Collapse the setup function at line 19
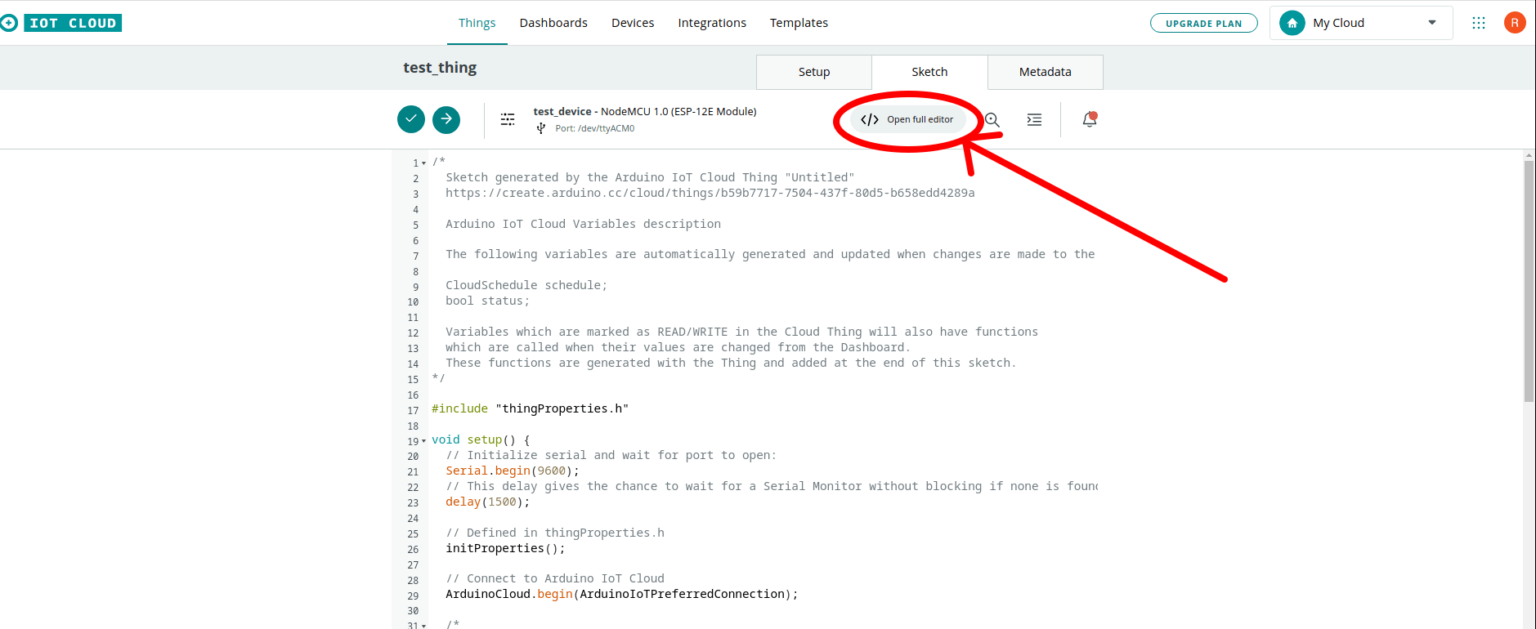Screen dimensions: 1536x629 [424, 440]
